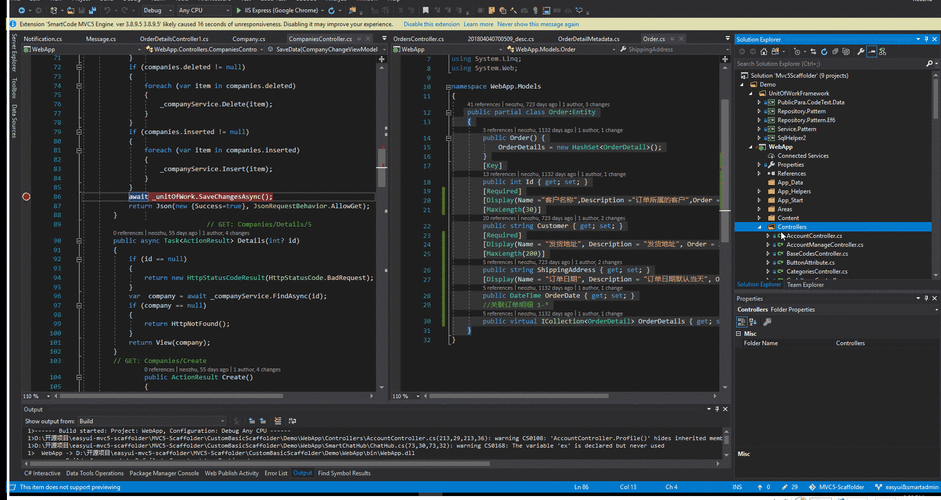
Task: Toggle the breakpoint on line 86
Action: tap(26, 197)
